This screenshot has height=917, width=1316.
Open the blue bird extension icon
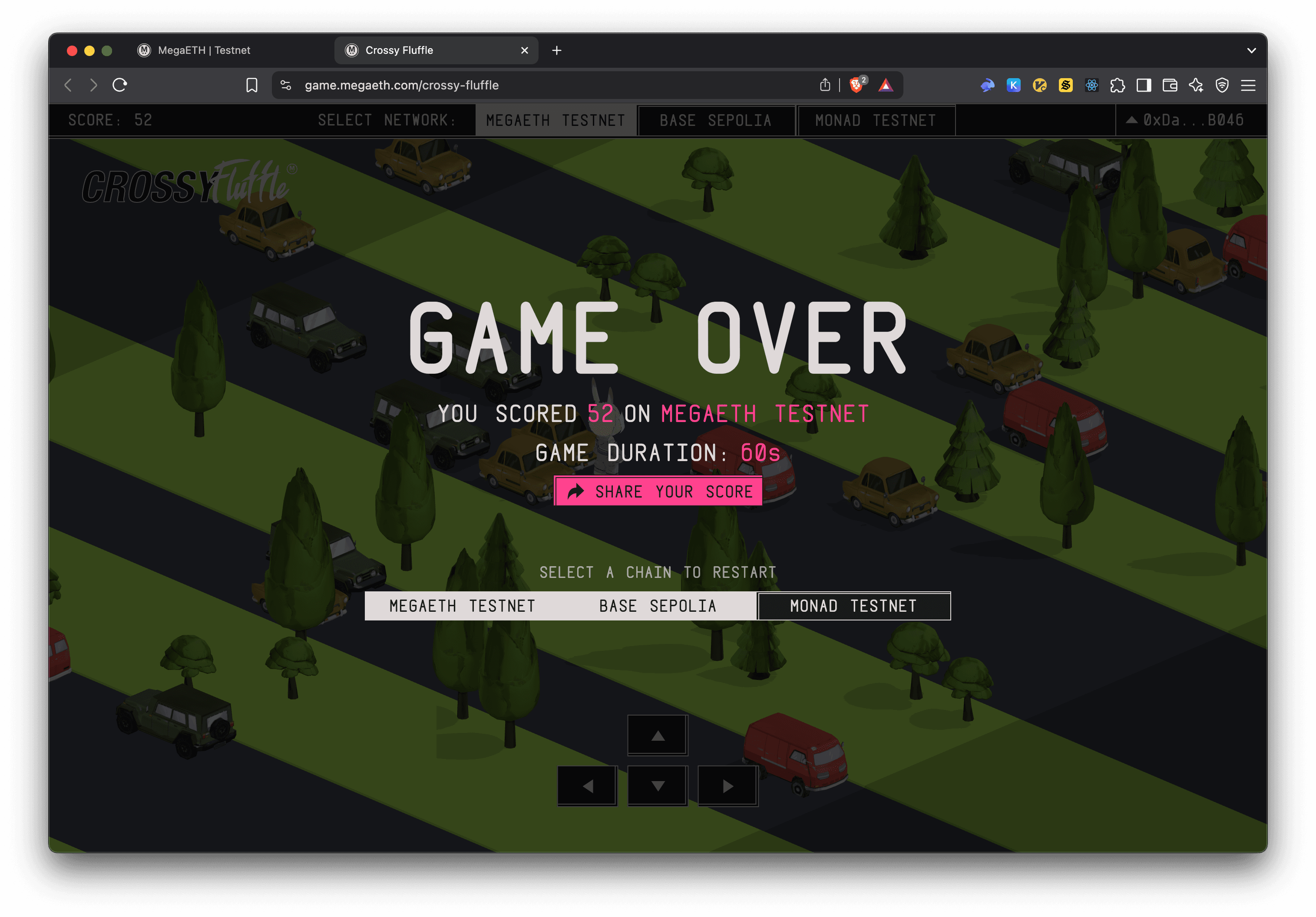[x=987, y=86]
